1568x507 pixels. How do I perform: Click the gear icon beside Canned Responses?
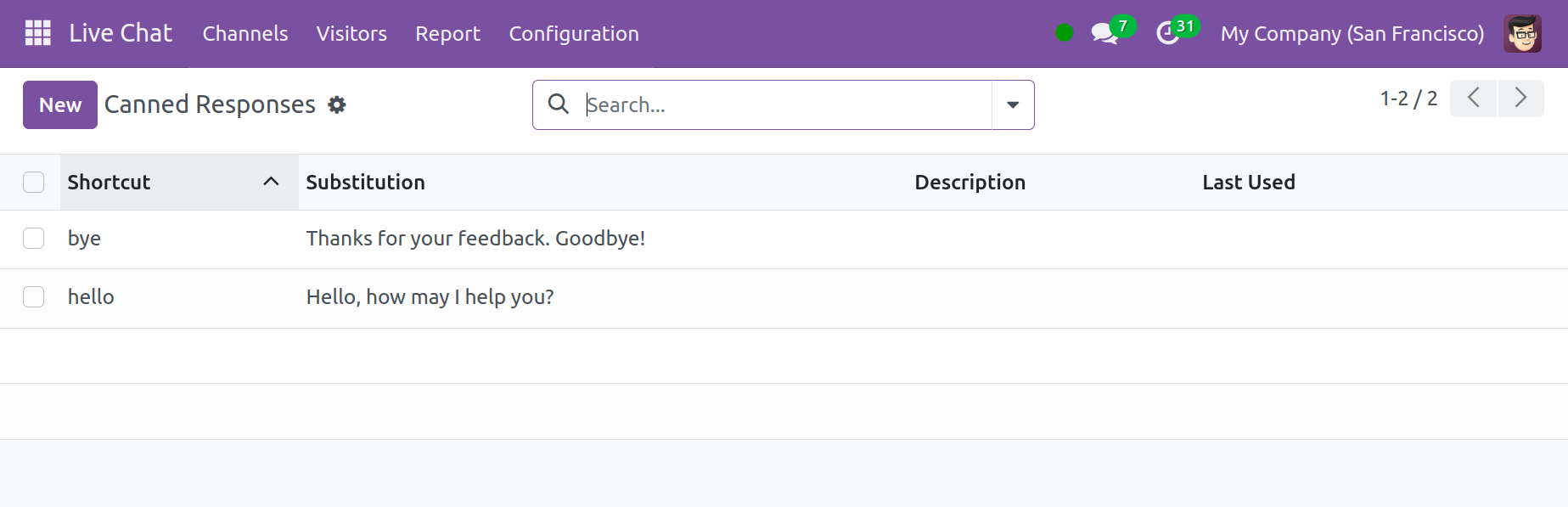pos(337,105)
